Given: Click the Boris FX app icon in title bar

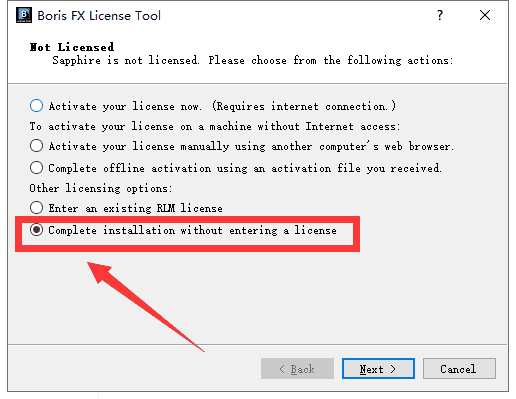Looking at the screenshot, I should tap(24, 15).
